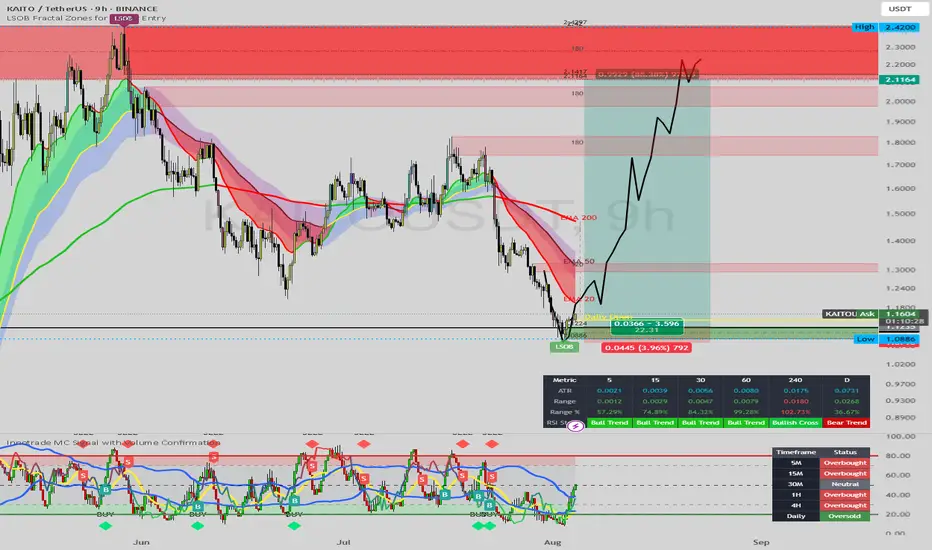932x550 pixels.
Task: Click the blue High label
Action: click(865, 27)
